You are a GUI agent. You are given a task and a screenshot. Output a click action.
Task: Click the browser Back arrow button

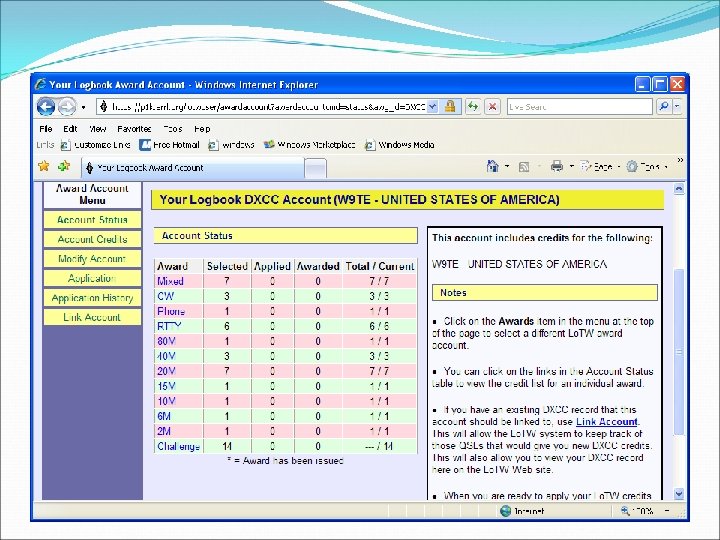(46, 107)
